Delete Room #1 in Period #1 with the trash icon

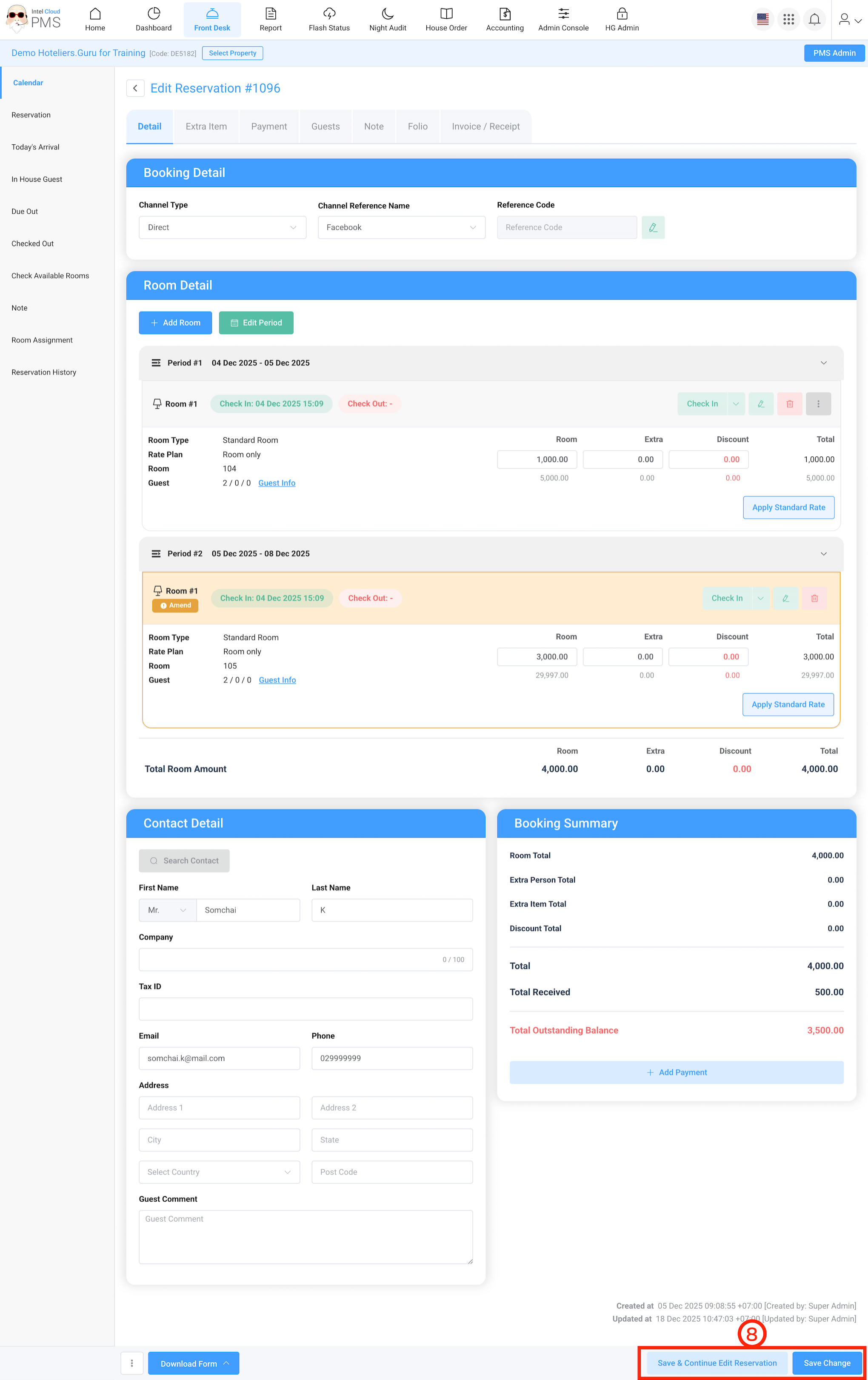click(x=790, y=404)
